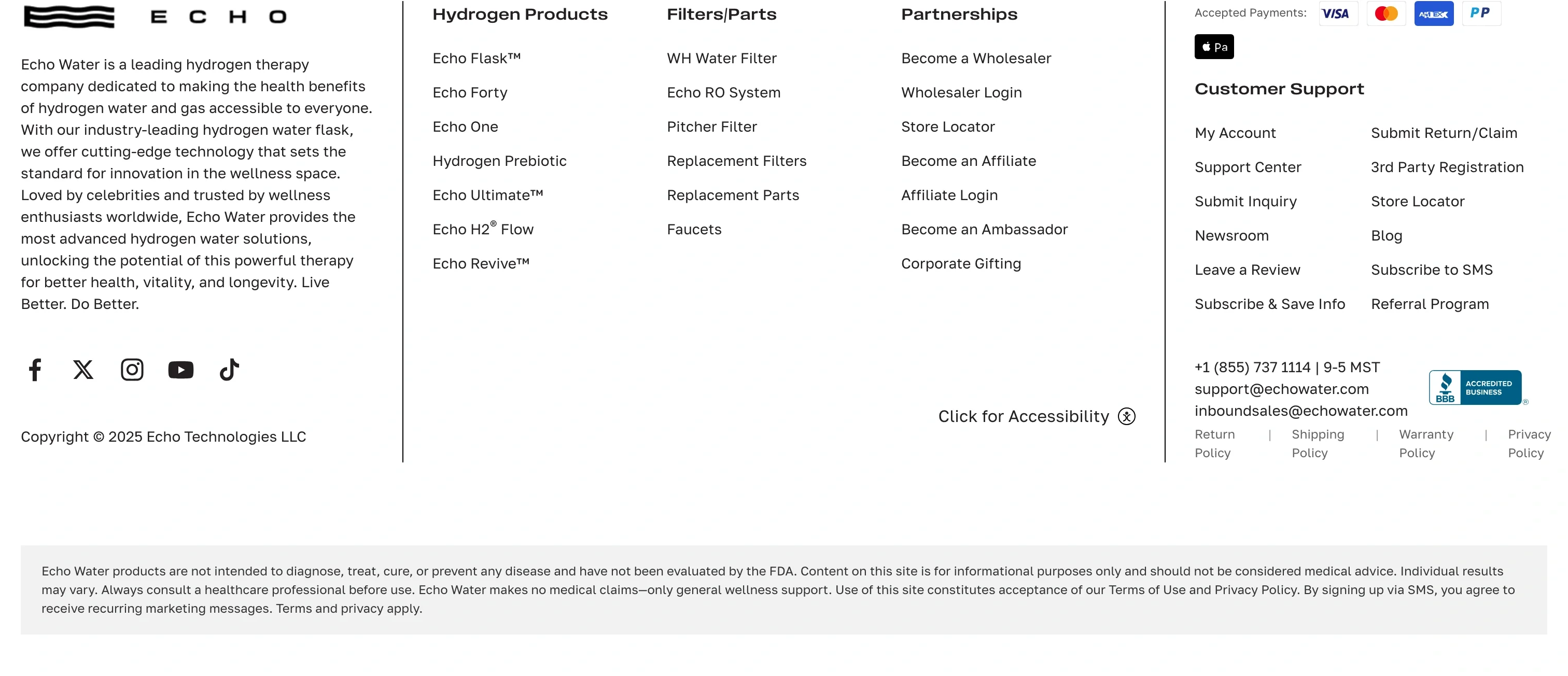The width and height of the screenshot is (1568, 676).
Task: Go to Replacement Filters page
Action: [x=736, y=161]
